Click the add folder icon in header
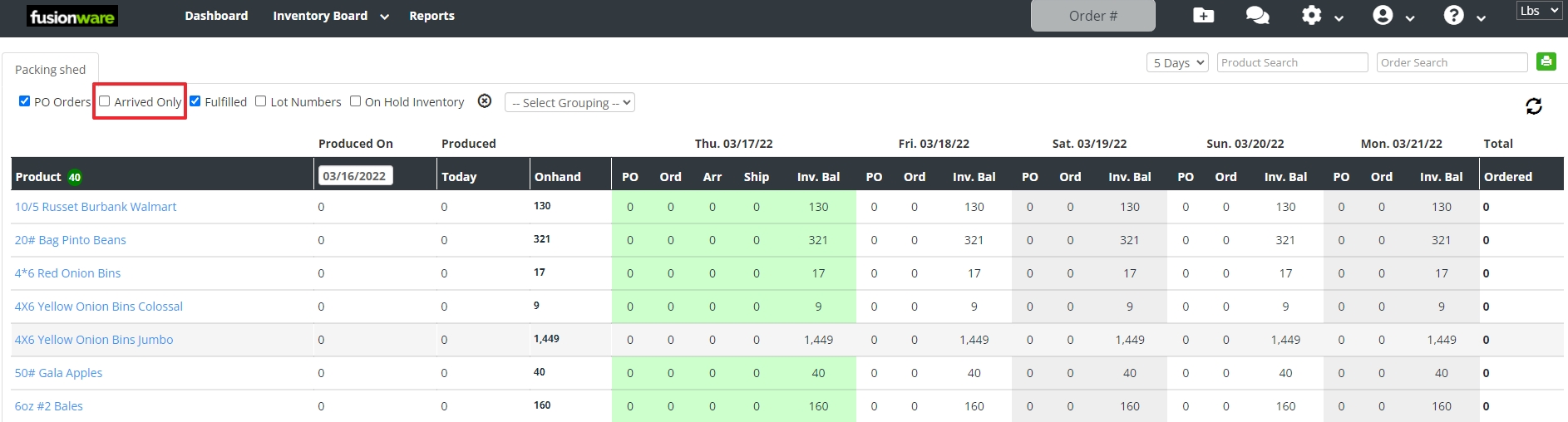This screenshot has height=422, width=1568. [1203, 16]
